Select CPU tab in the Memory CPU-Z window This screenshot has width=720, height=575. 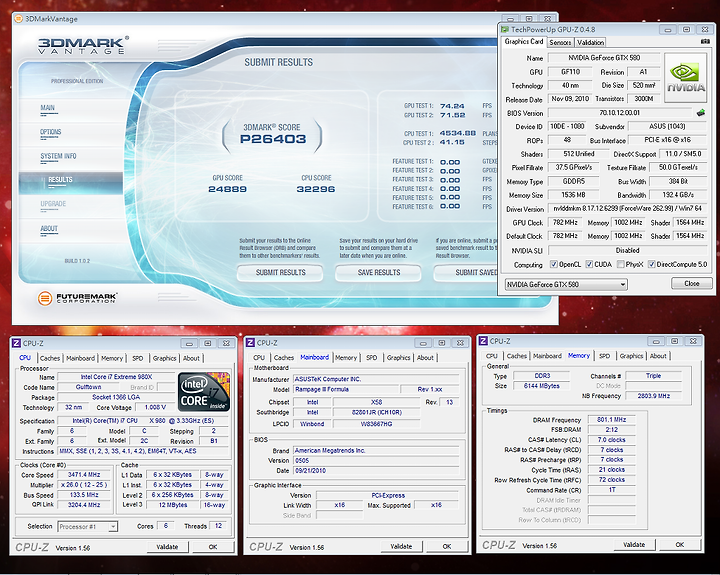point(492,356)
